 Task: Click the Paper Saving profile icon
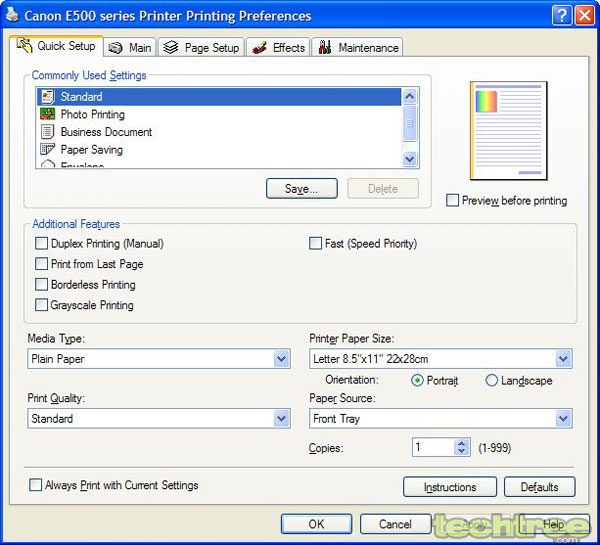pyautogui.click(x=47, y=149)
